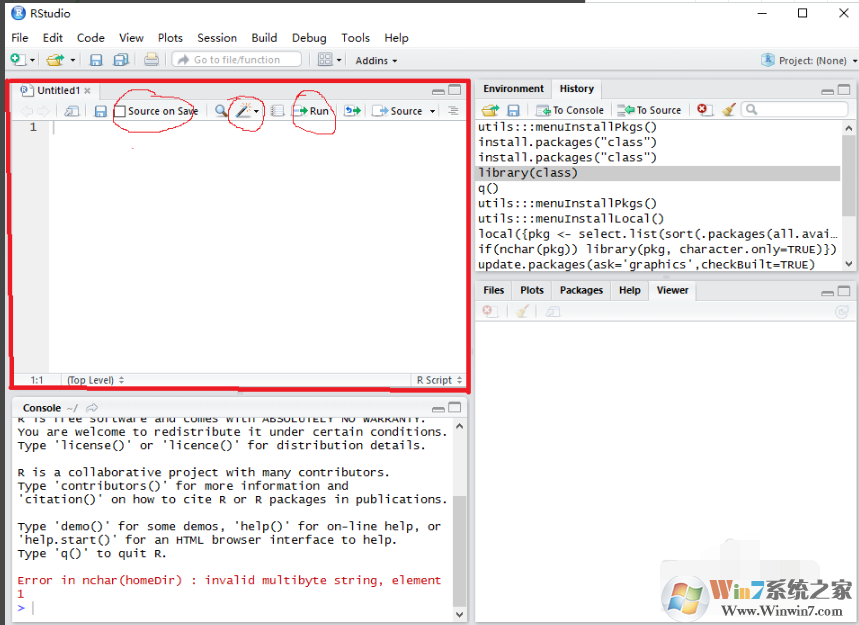Click the Source button

tap(397, 111)
